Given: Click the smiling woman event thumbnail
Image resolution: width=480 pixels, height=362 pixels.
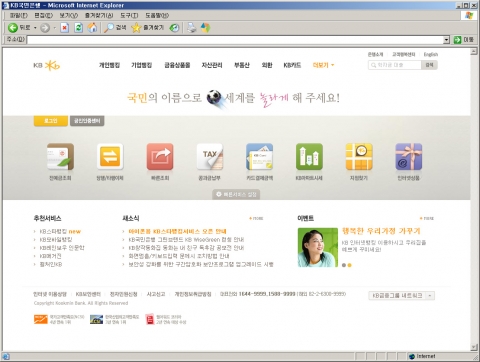Looking at the screenshot, I should pyautogui.click(x=318, y=247).
